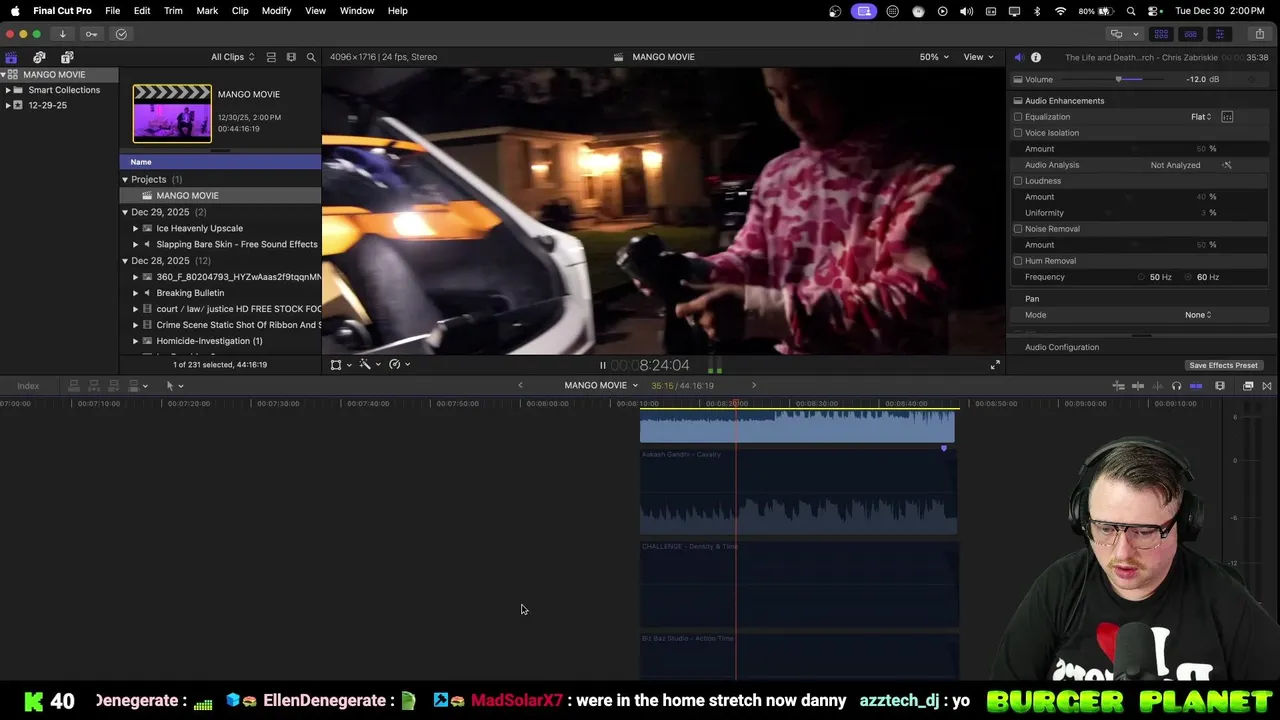Click the Share export button
The width and height of the screenshot is (1280, 720).
pos(1259,34)
